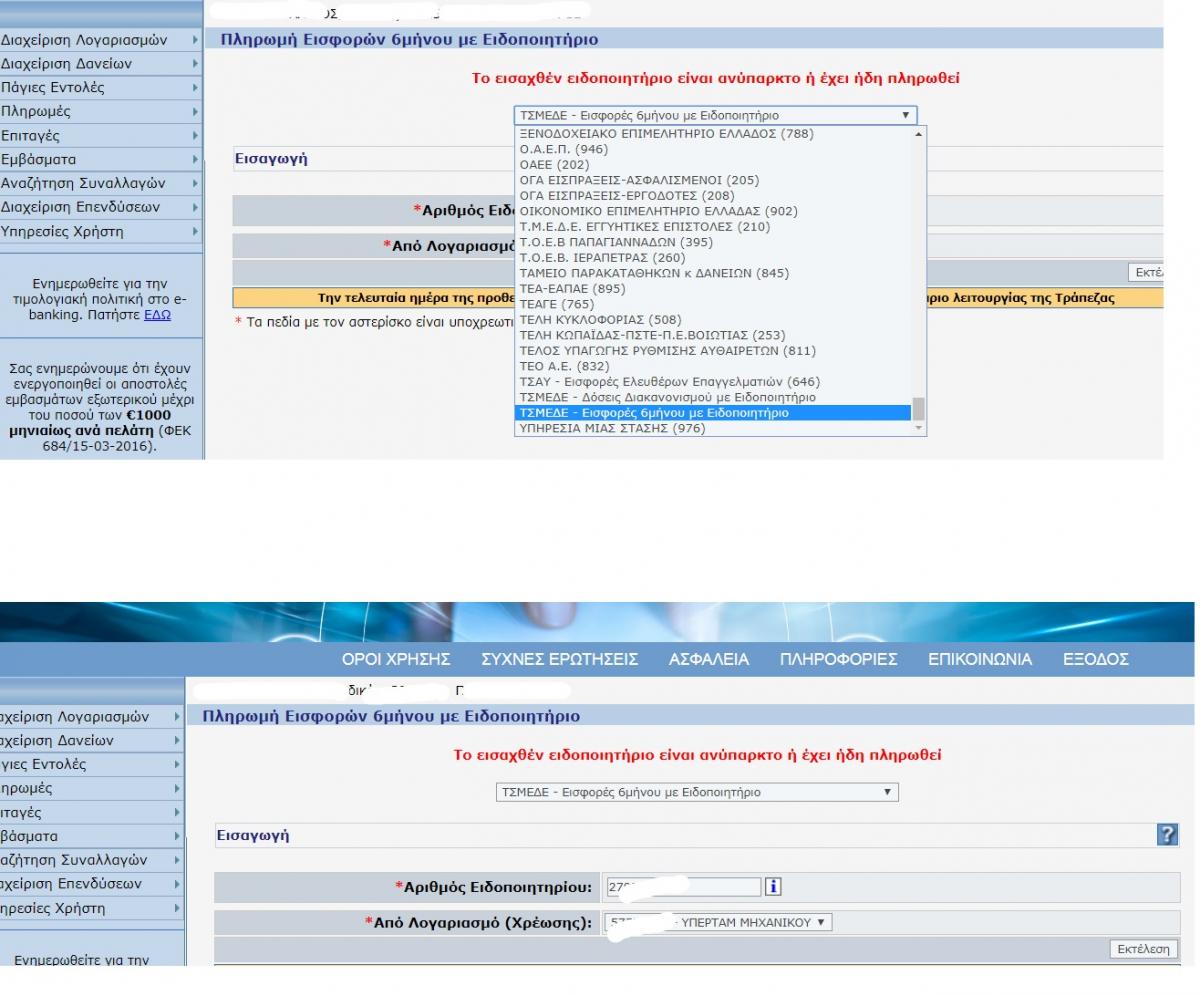Viewport: 1200px width, 996px height.
Task: Select ΤΕΑ-ΕΑΠΑΕ (895) option
Action: click(713, 288)
